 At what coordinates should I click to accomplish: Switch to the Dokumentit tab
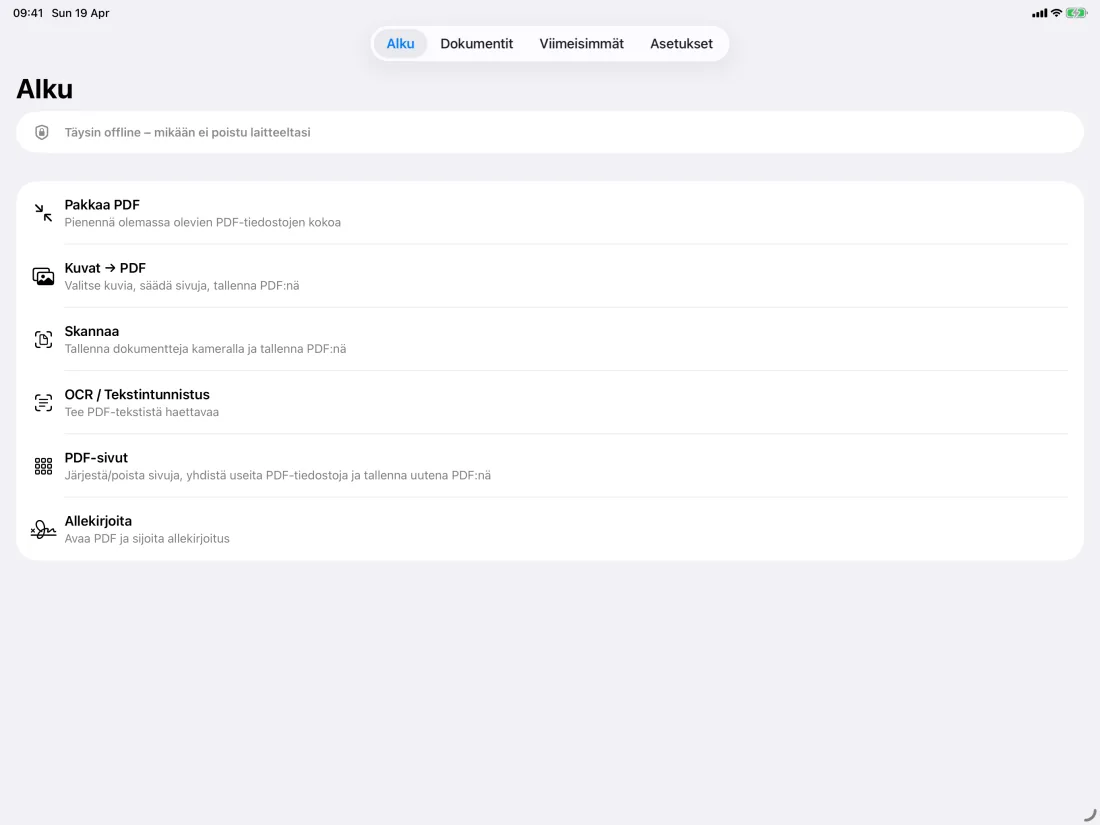(x=476, y=43)
